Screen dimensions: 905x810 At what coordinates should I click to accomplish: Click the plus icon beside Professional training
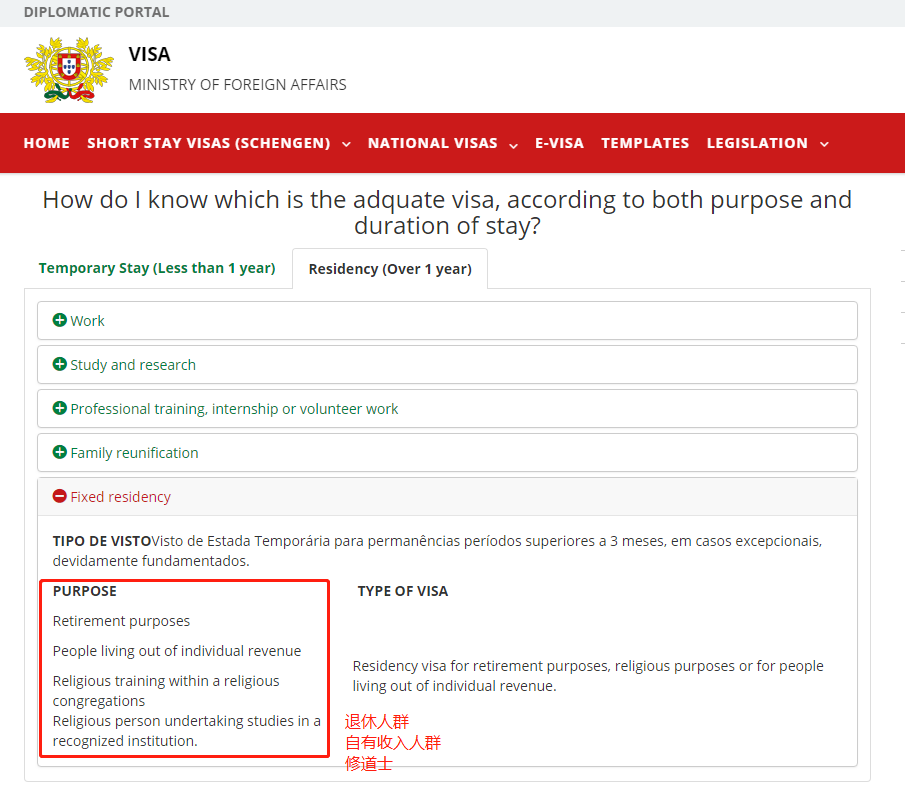coord(59,408)
